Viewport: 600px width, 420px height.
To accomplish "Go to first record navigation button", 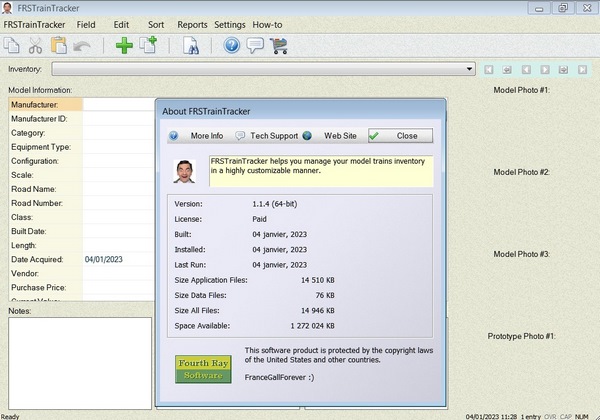I will 489,70.
